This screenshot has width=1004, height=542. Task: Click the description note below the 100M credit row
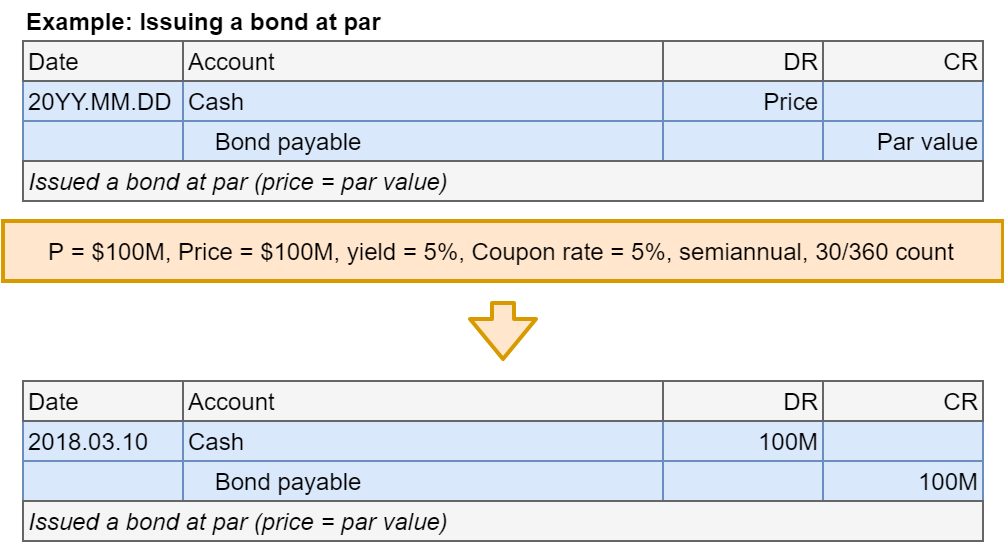(502, 522)
